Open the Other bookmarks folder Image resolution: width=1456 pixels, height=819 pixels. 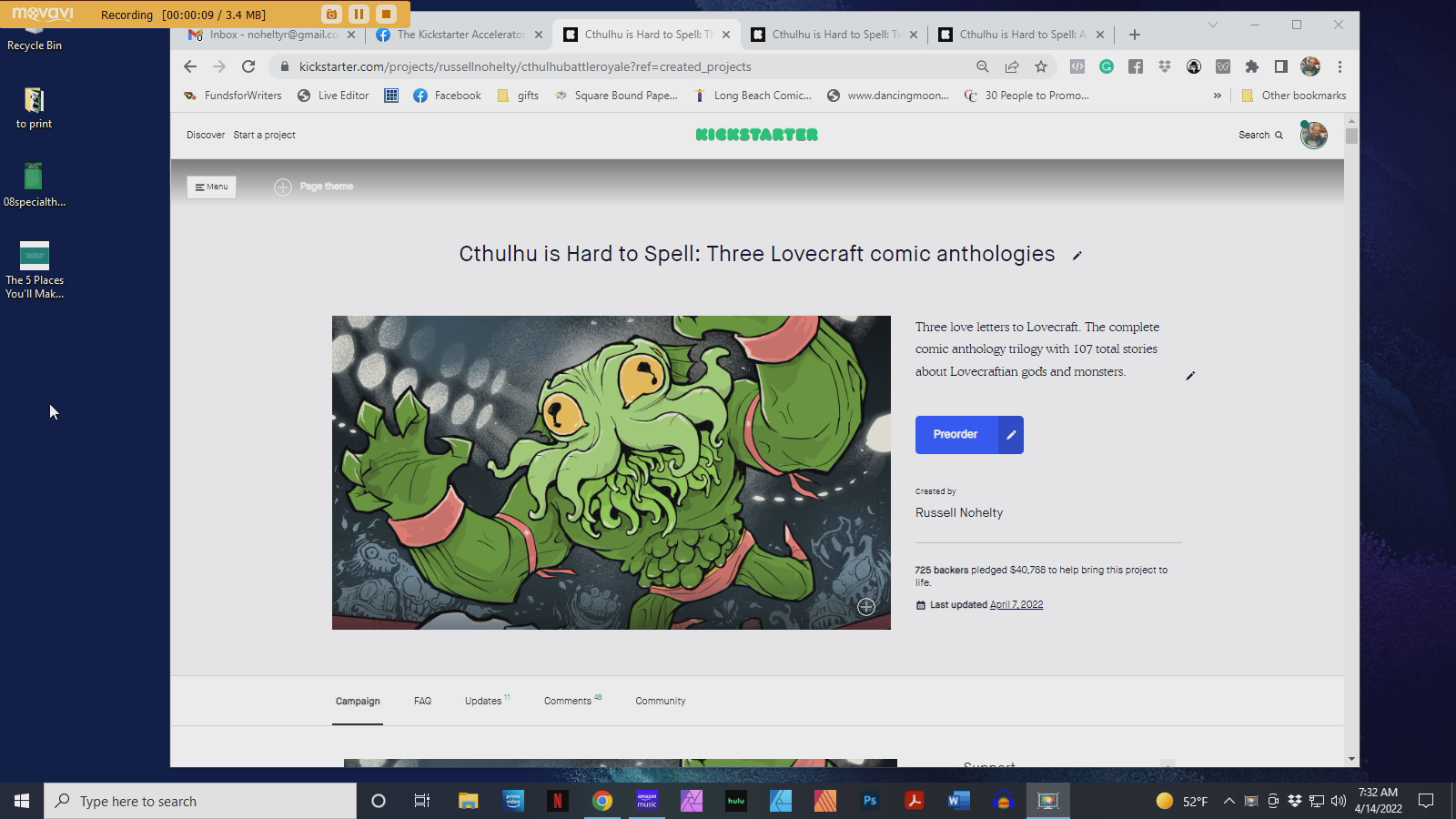(1293, 96)
